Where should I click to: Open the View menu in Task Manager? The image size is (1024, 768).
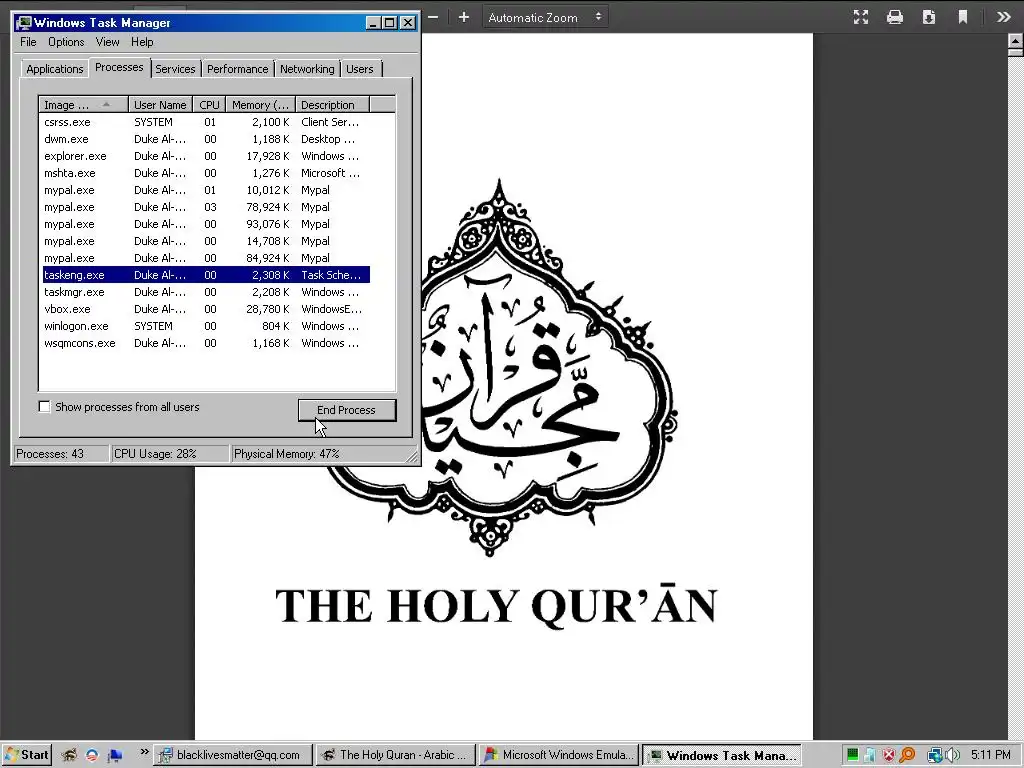[107, 42]
